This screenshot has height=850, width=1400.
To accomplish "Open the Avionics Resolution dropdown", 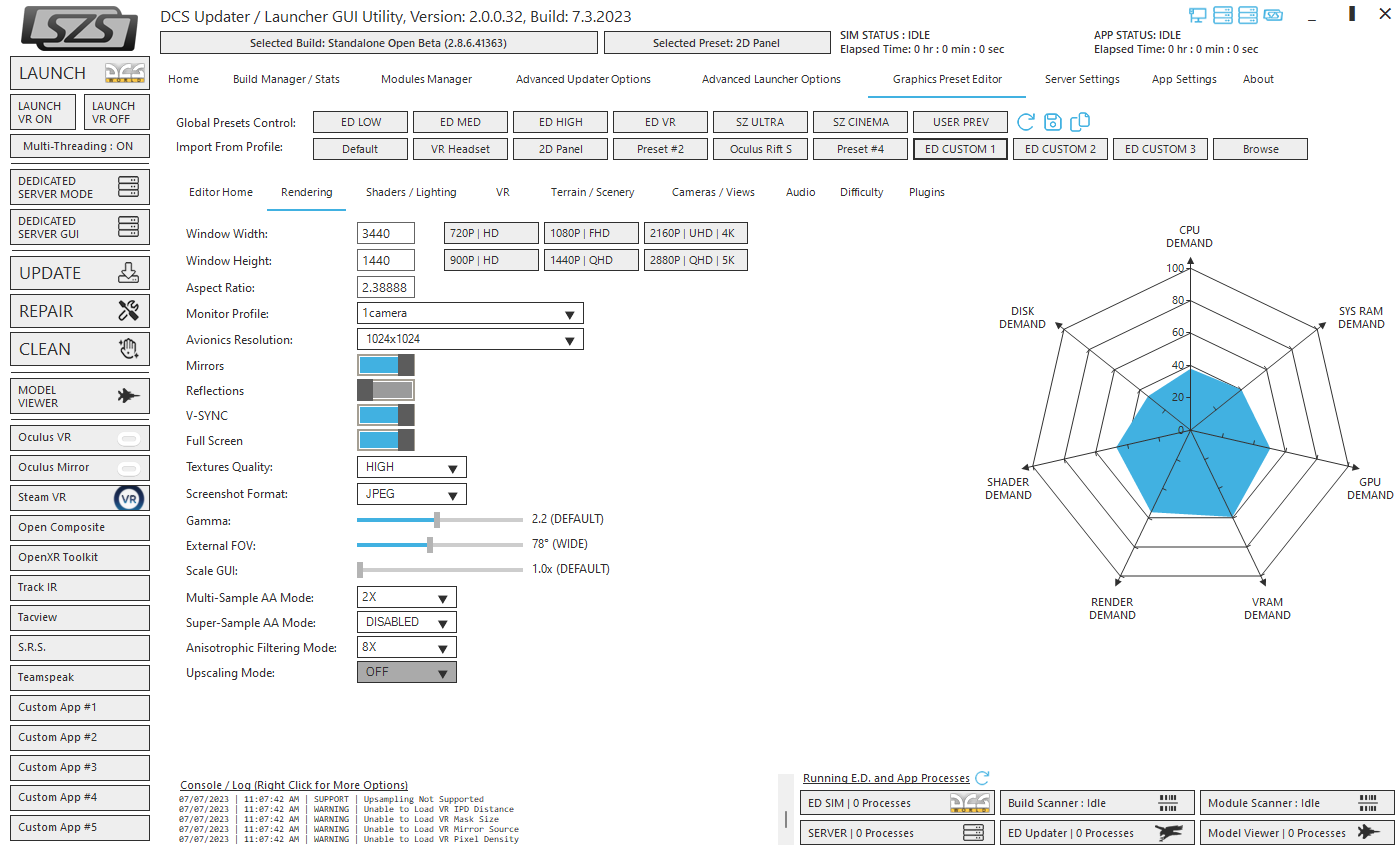I will click(x=470, y=339).
